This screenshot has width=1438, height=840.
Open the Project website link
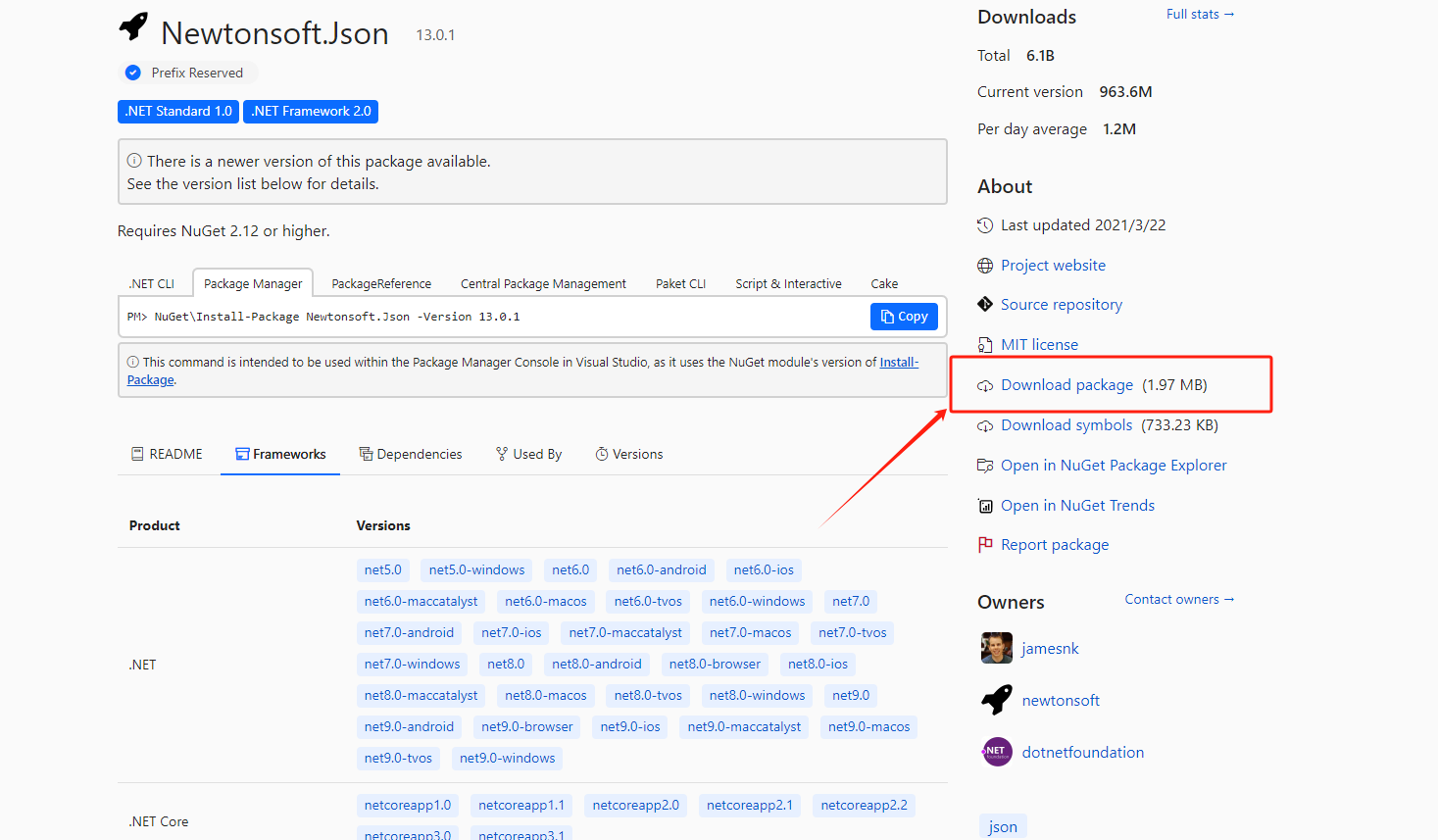tap(1053, 266)
